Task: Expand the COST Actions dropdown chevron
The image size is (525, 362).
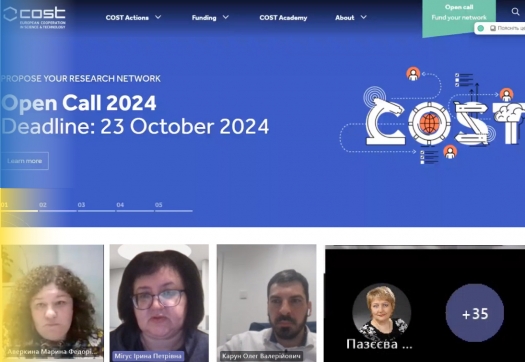Action: pos(158,17)
